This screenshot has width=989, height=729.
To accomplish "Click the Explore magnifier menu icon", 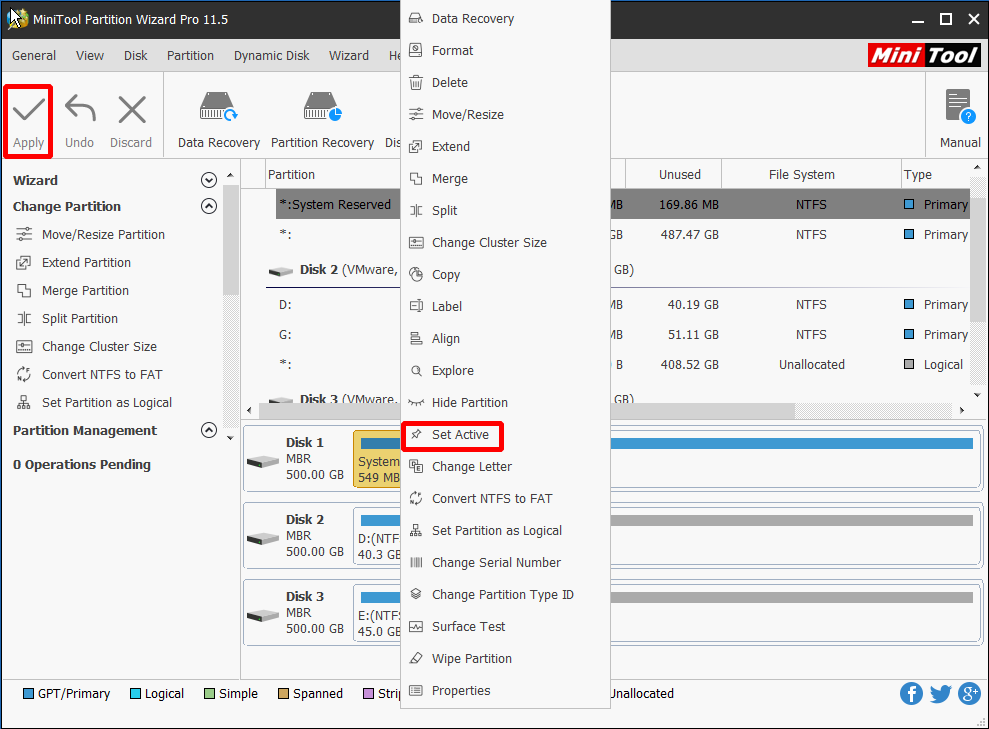I will [416, 371].
